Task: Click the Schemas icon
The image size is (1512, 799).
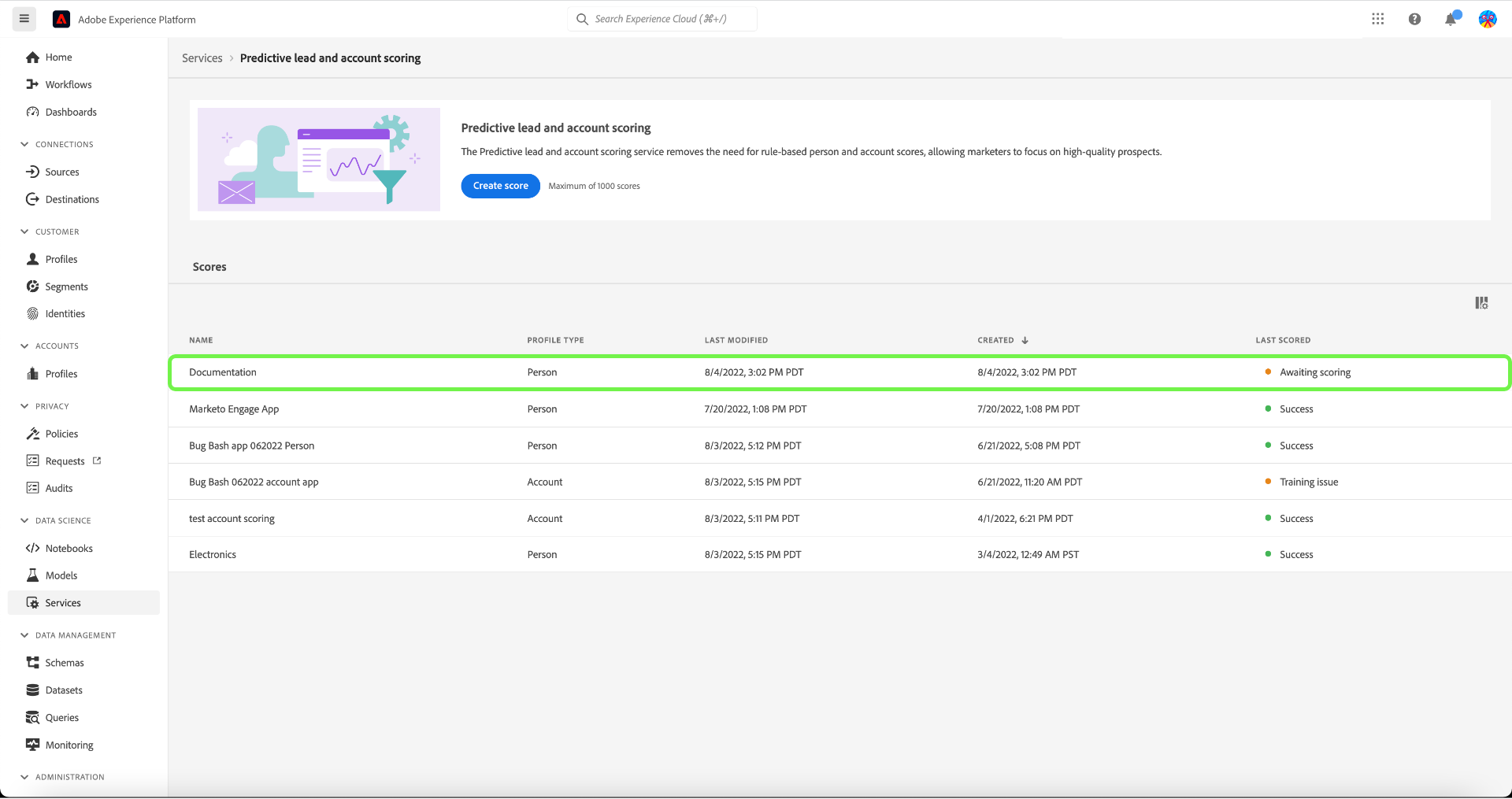Action: pyautogui.click(x=32, y=663)
